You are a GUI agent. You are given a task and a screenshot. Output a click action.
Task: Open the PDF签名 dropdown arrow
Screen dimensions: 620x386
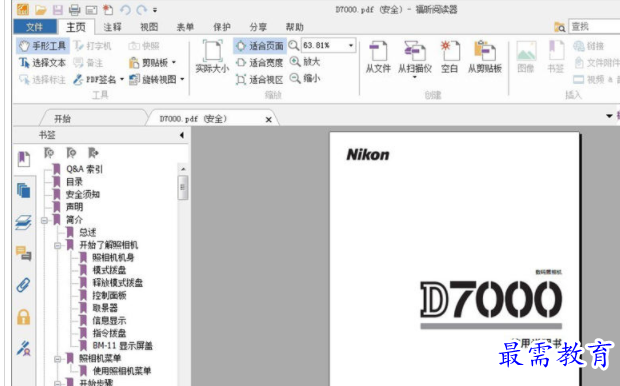(122, 79)
